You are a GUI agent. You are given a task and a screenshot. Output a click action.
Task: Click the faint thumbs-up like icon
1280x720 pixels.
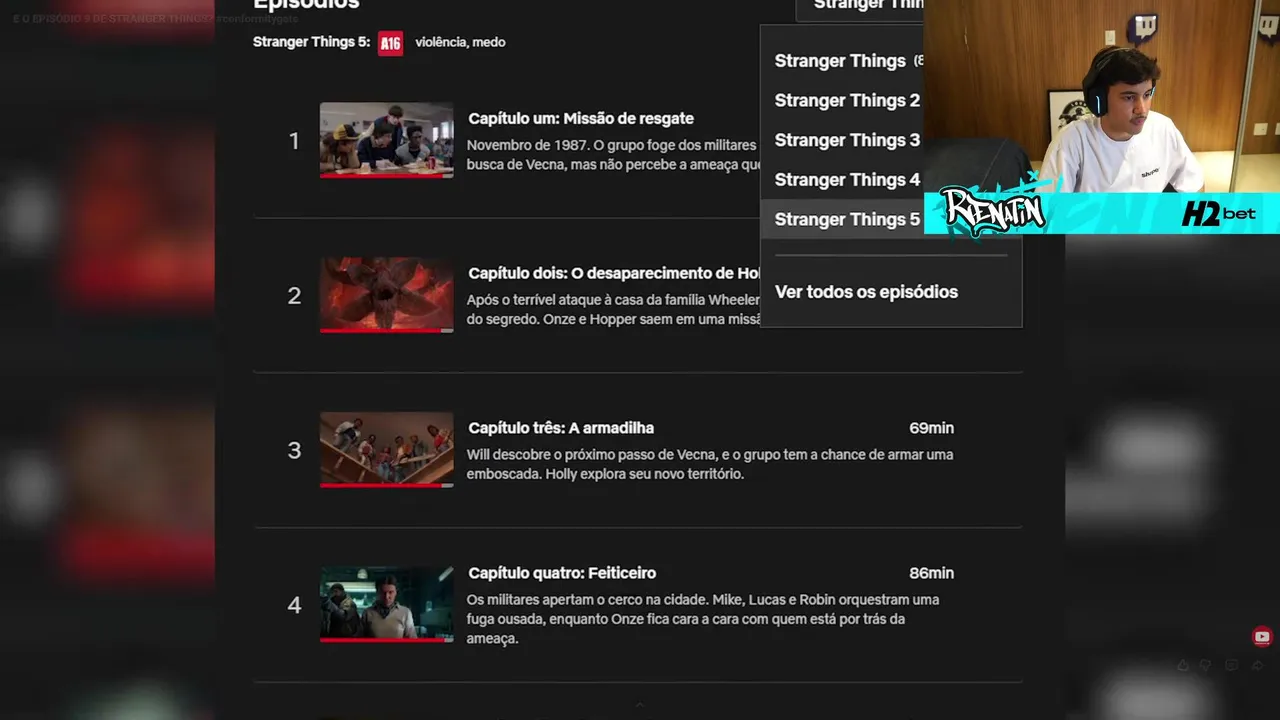(x=1183, y=665)
